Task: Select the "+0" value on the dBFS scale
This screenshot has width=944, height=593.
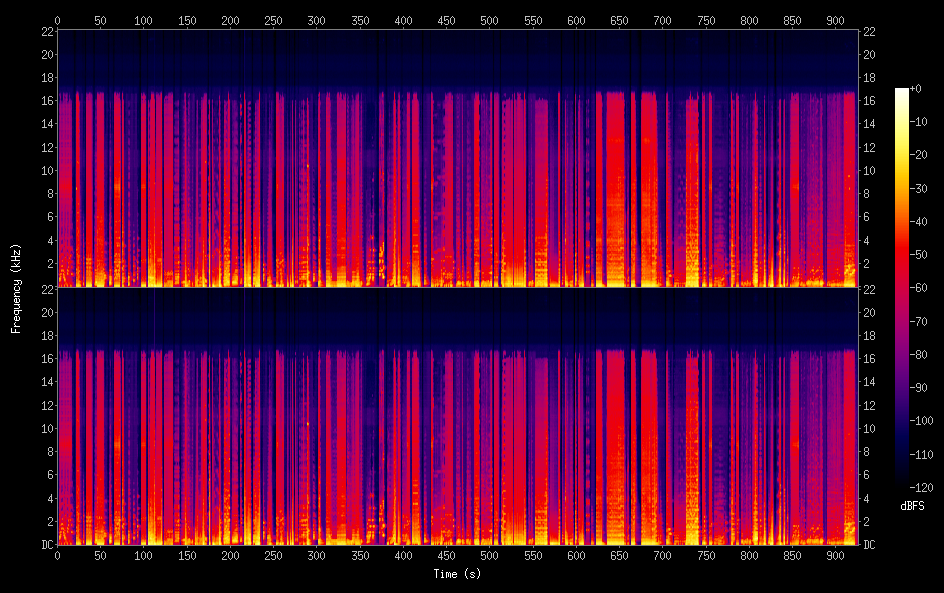Action: coord(918,89)
